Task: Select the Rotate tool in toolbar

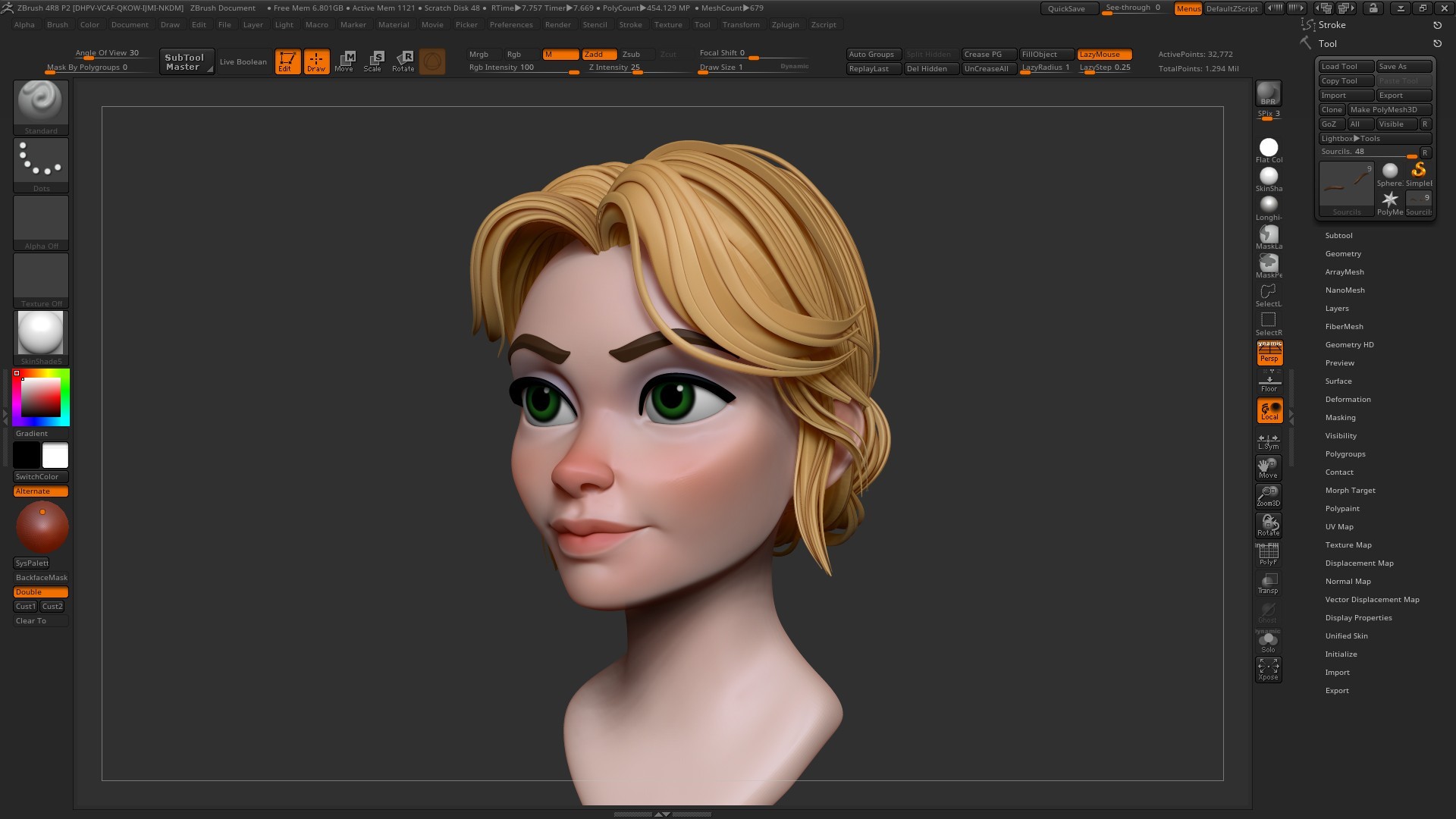Action: (402, 60)
